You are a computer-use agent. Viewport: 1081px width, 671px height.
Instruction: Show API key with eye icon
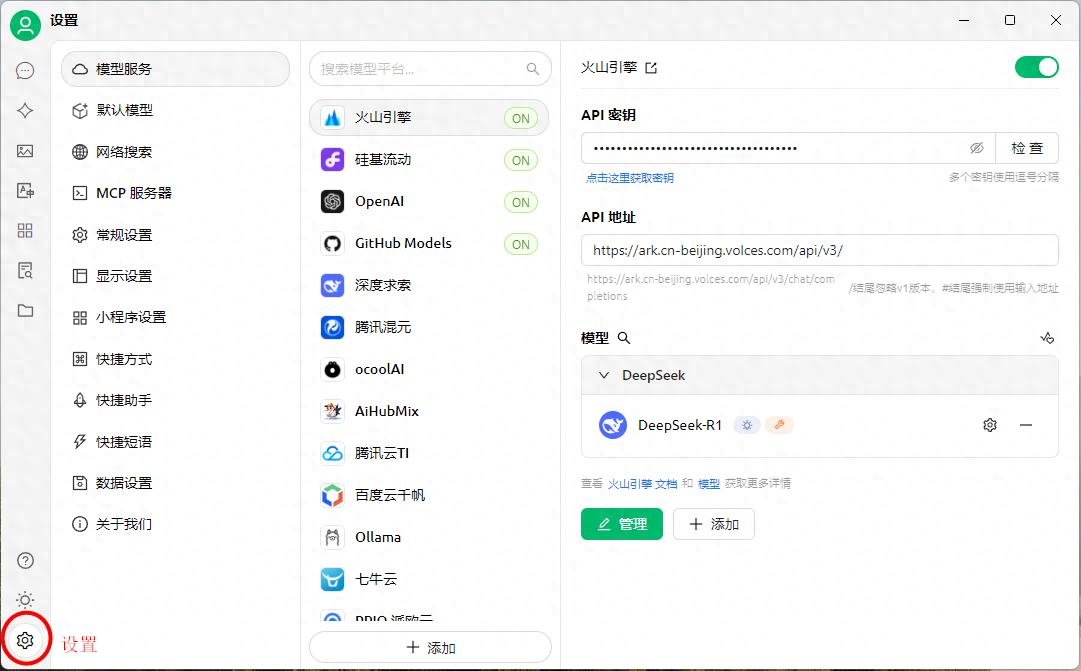point(976,148)
